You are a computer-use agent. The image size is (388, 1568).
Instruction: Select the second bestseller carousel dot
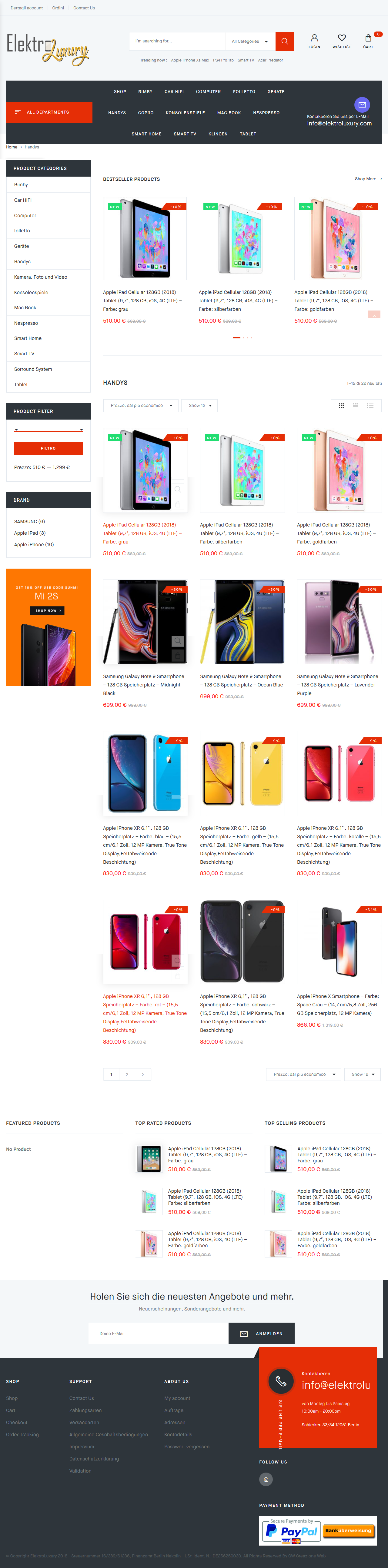coord(243,337)
